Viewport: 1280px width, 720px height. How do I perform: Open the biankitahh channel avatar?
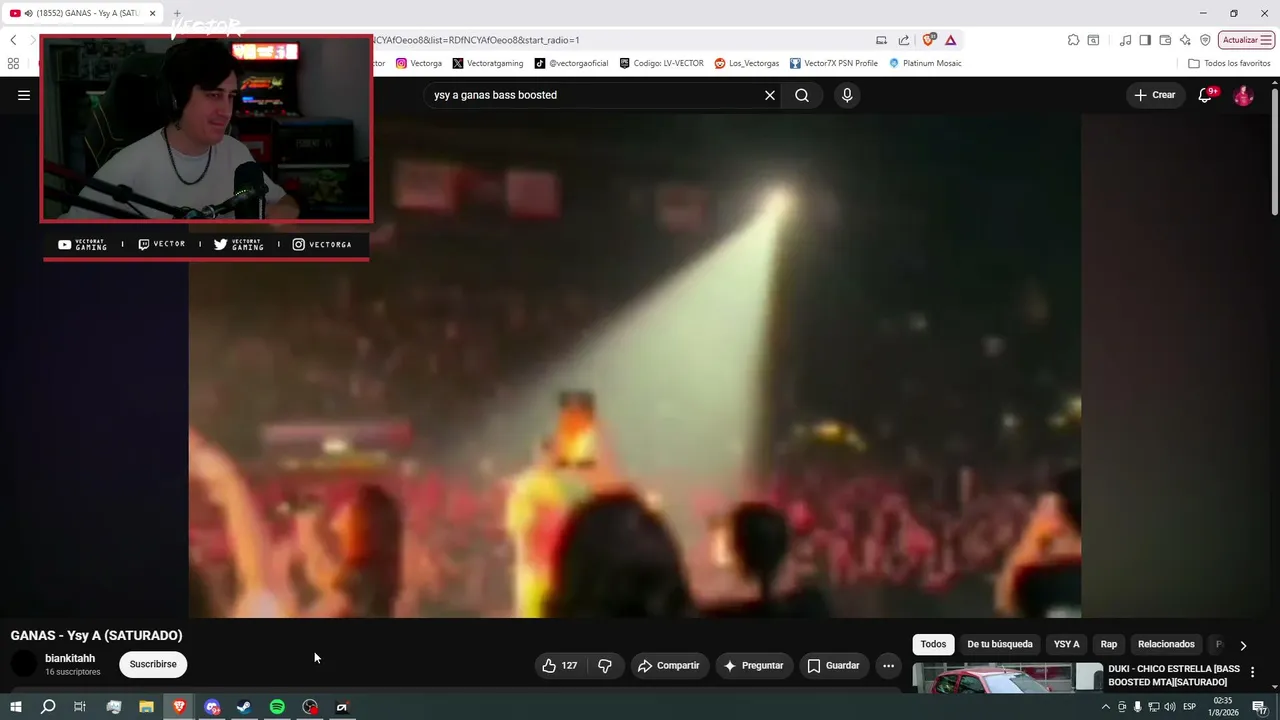coord(23,664)
